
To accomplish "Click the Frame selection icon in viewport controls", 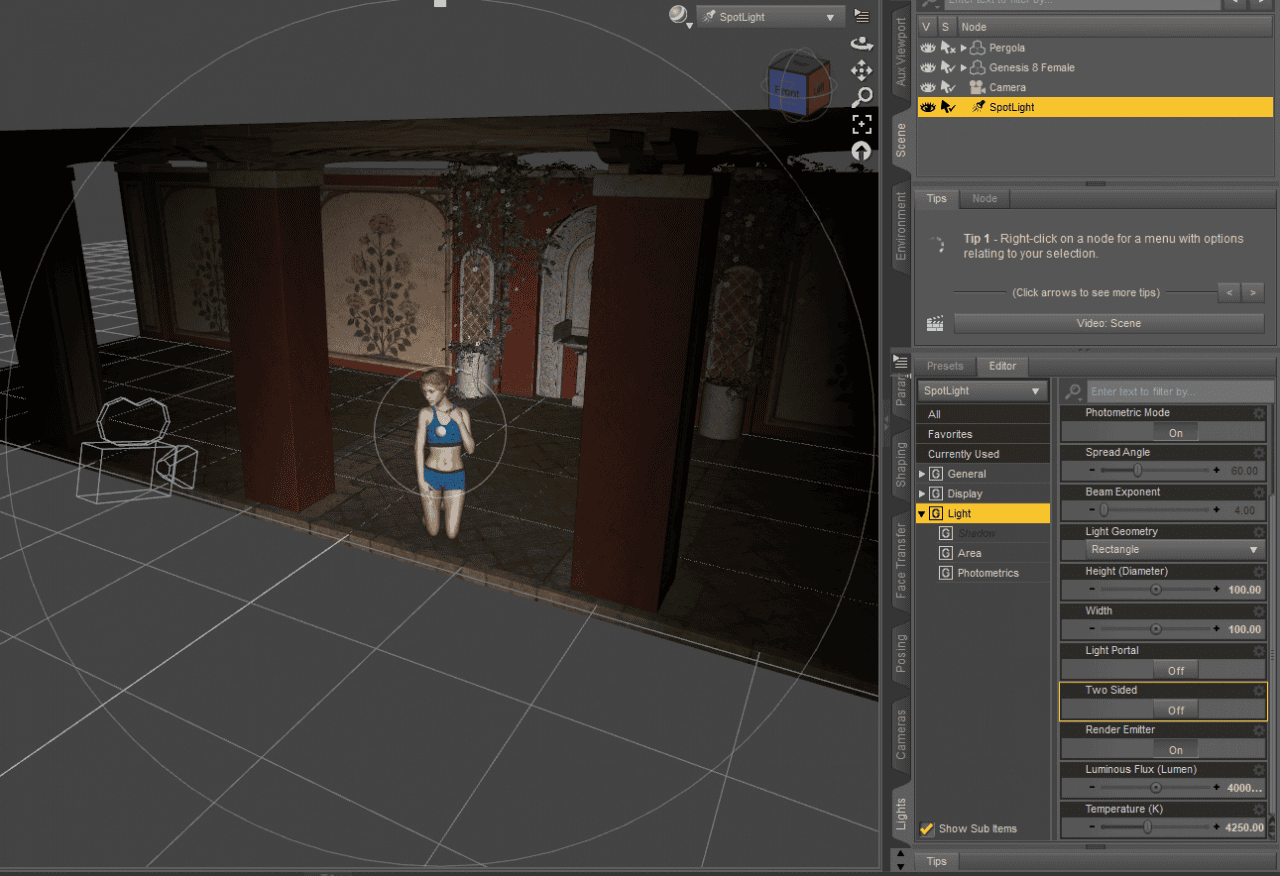I will (x=861, y=124).
